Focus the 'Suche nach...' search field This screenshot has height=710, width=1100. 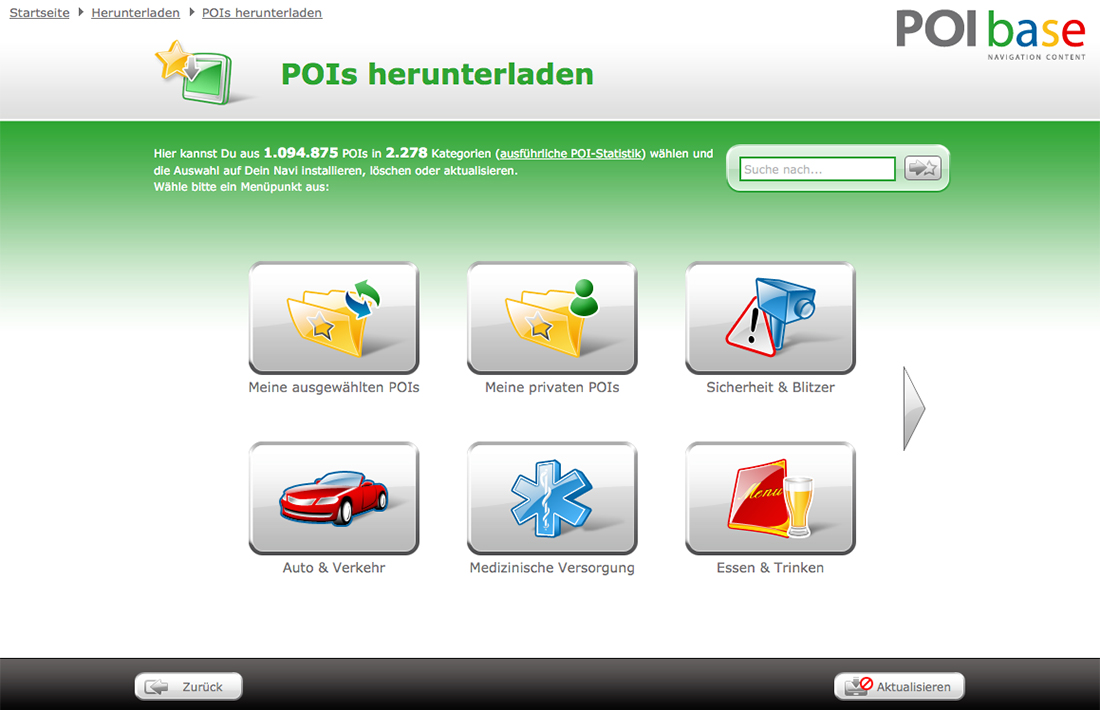point(817,169)
